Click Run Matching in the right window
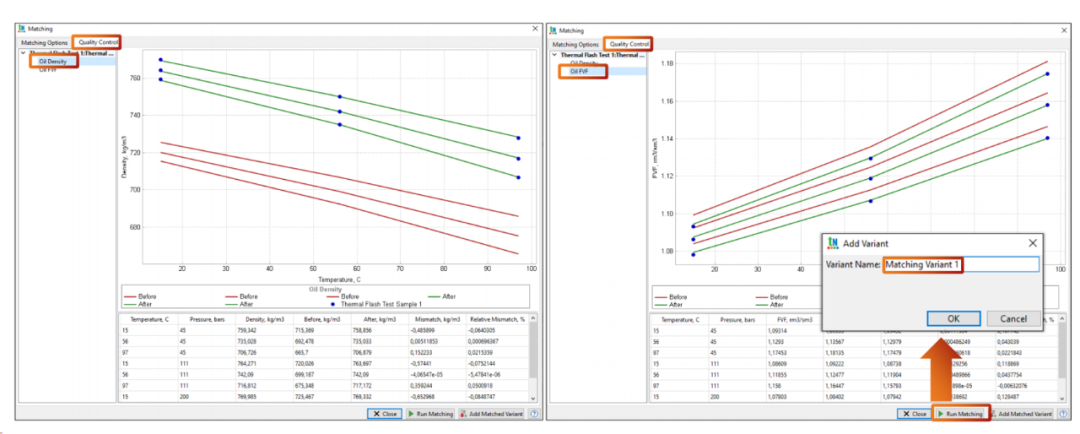The width and height of the screenshot is (1080, 434). point(961,413)
